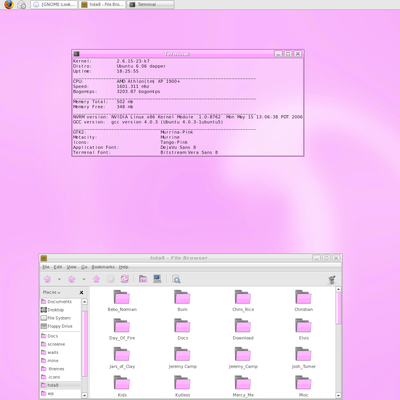Select the Misc folder
The height and width of the screenshot is (400, 400).
pyautogui.click(x=303, y=387)
